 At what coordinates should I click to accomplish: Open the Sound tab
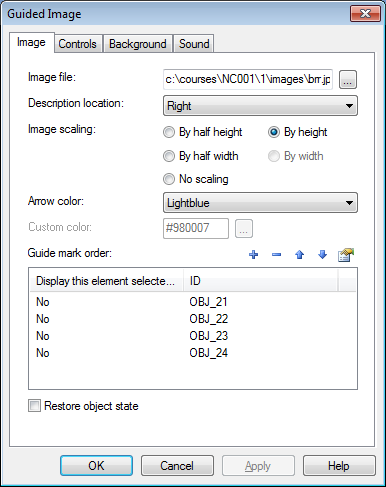pyautogui.click(x=194, y=44)
